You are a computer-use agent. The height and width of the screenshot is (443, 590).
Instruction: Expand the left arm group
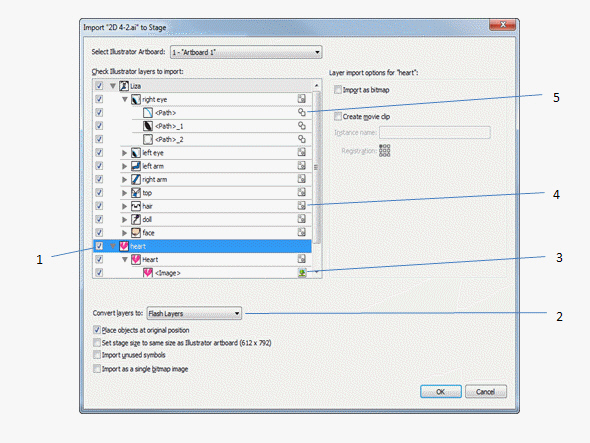coord(125,166)
